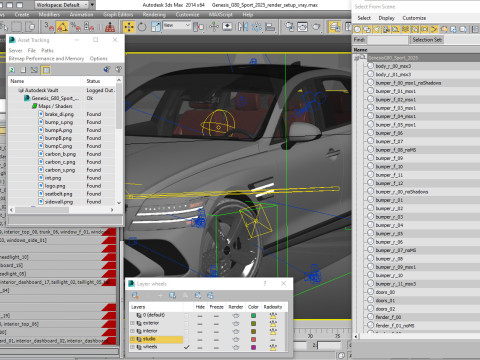Expand the interior layer in Layer dialog
Viewport: 480px width, 360px height.
point(132,331)
